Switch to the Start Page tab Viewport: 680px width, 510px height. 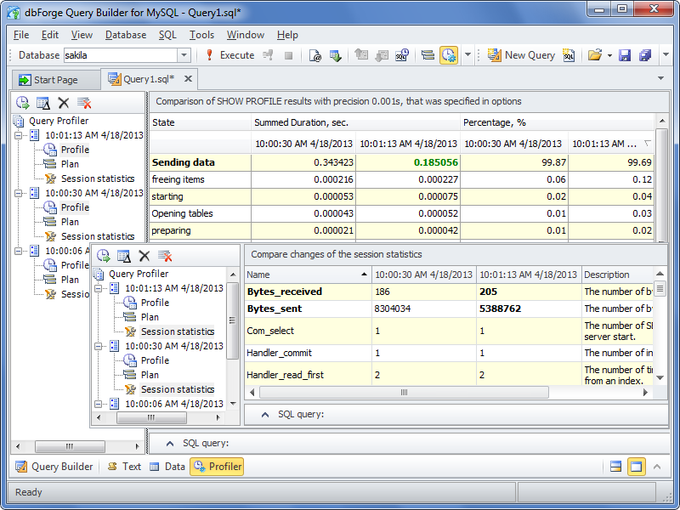tap(56, 80)
